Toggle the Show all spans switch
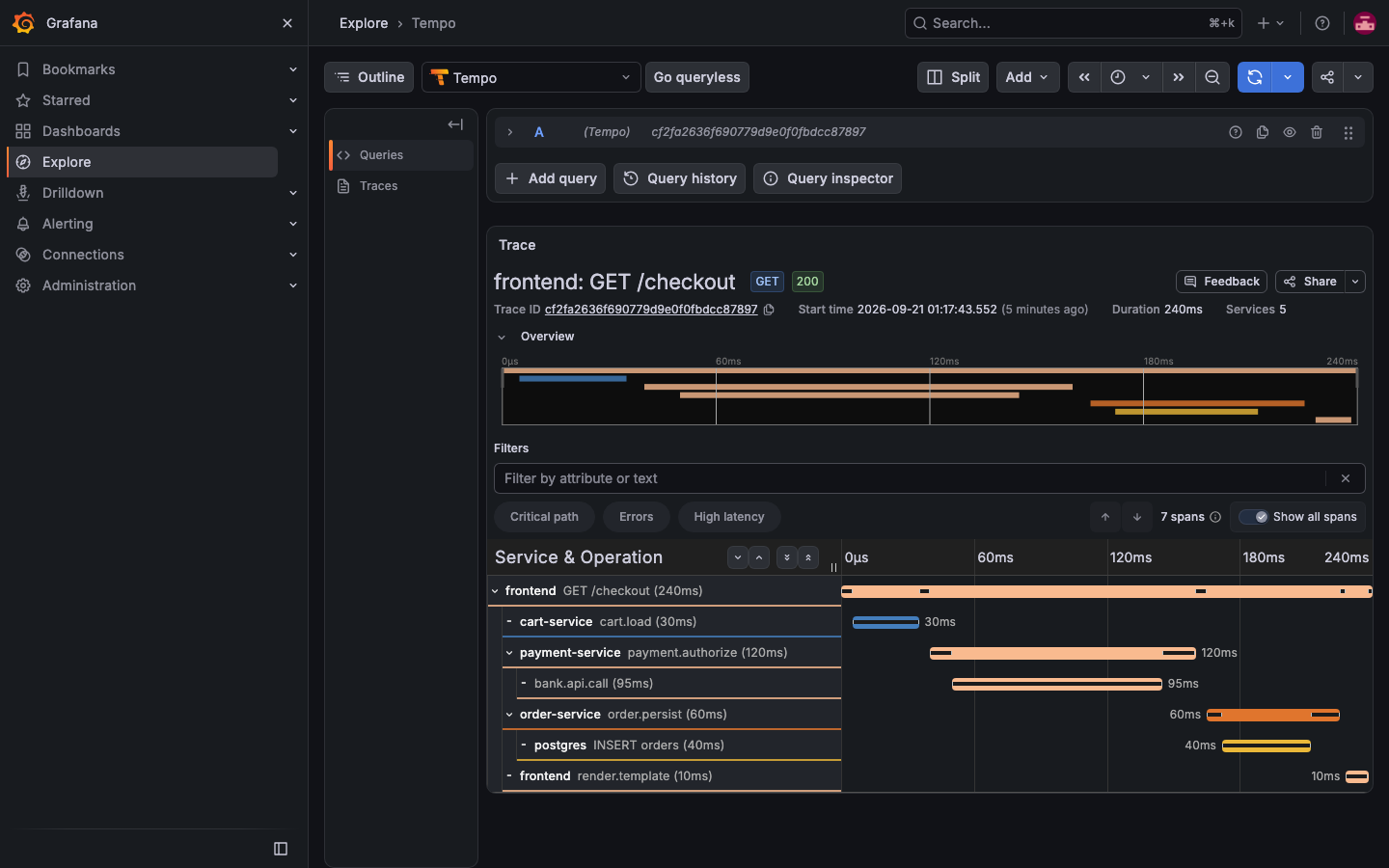Viewport: 1389px width, 868px height. point(1254,517)
